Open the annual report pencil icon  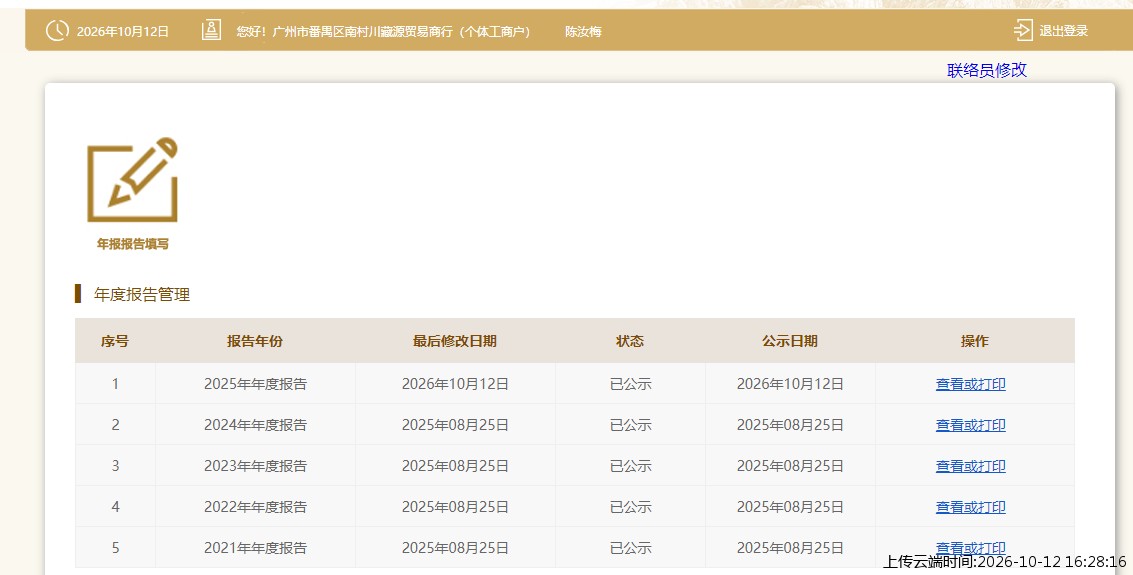pos(132,180)
